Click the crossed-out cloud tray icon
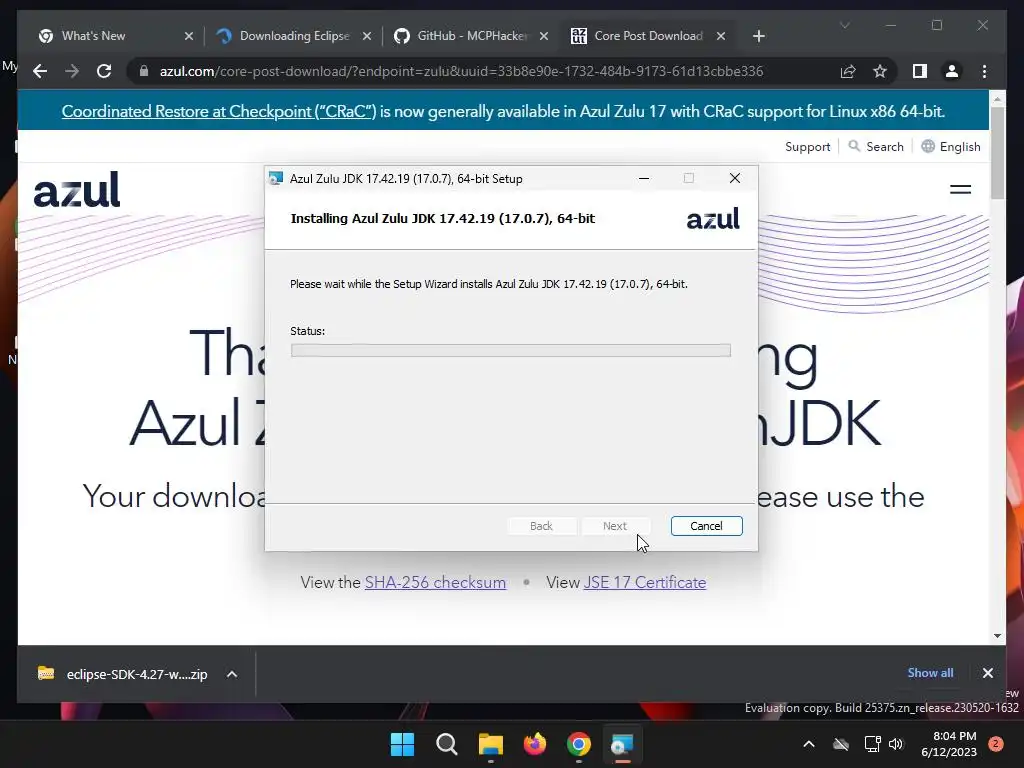This screenshot has width=1024, height=768. coord(841,744)
